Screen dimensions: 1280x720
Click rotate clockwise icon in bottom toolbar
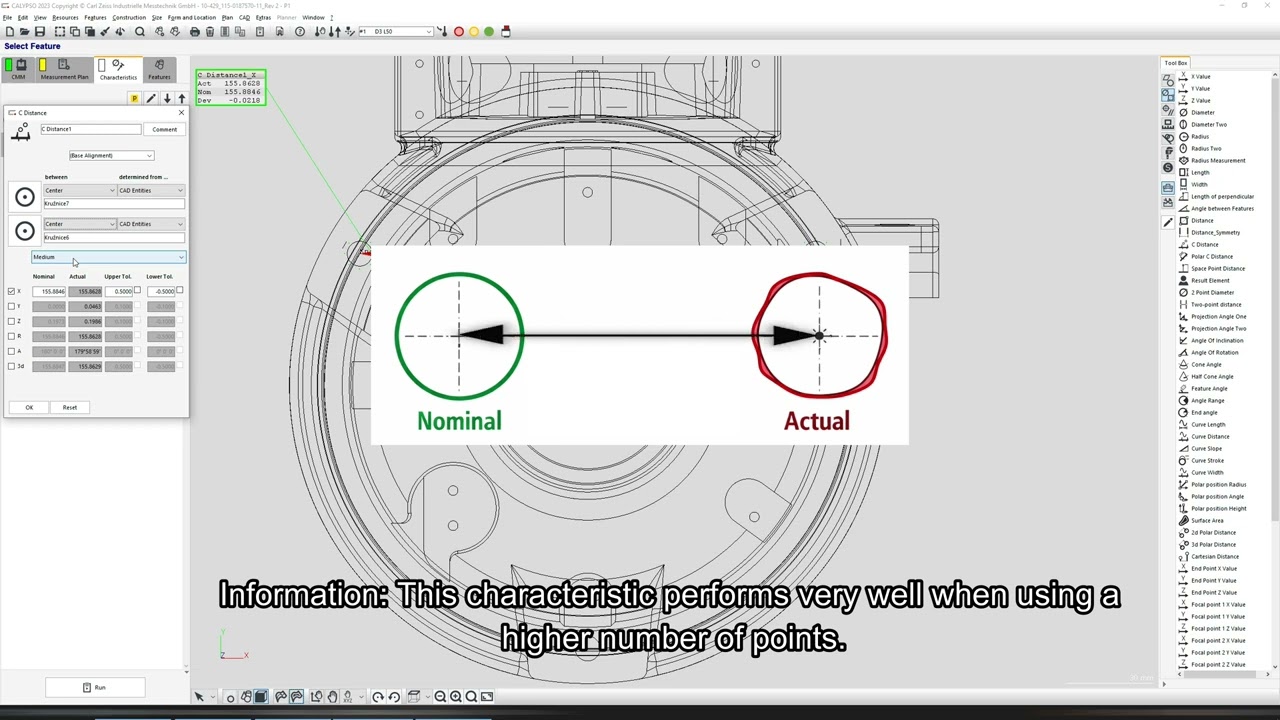pos(378,696)
